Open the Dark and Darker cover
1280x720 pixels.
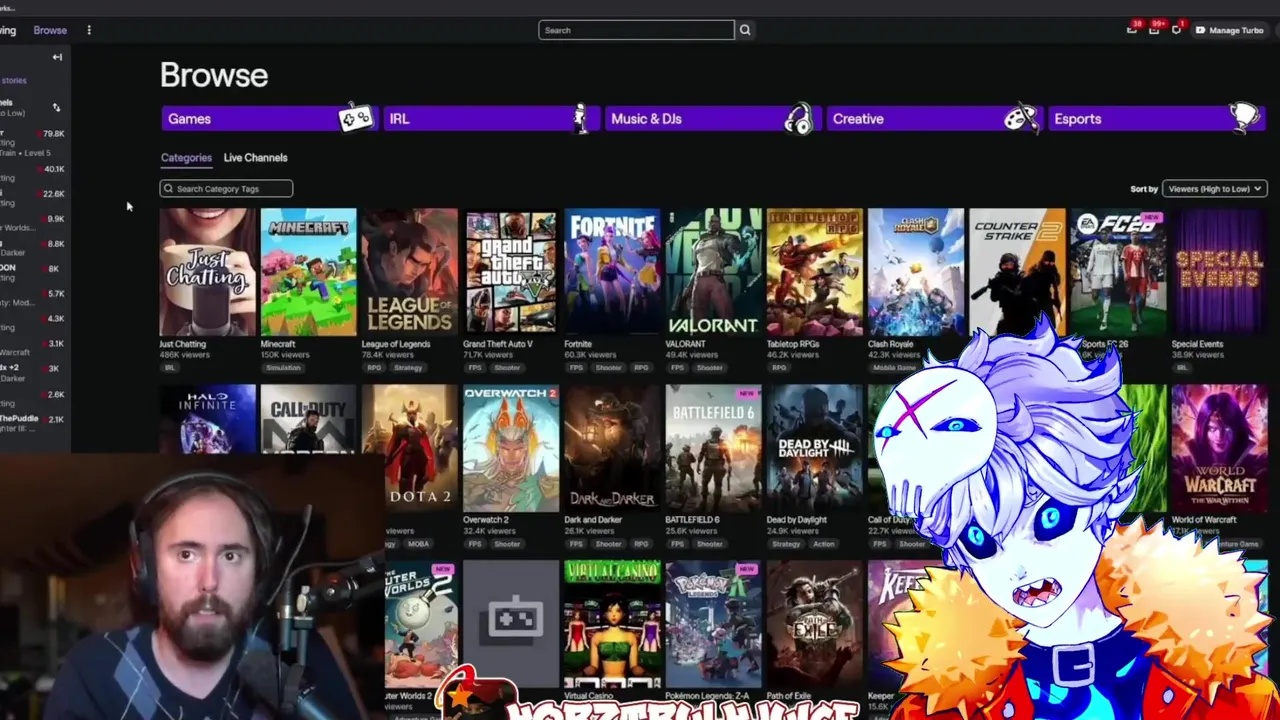pyautogui.click(x=612, y=448)
